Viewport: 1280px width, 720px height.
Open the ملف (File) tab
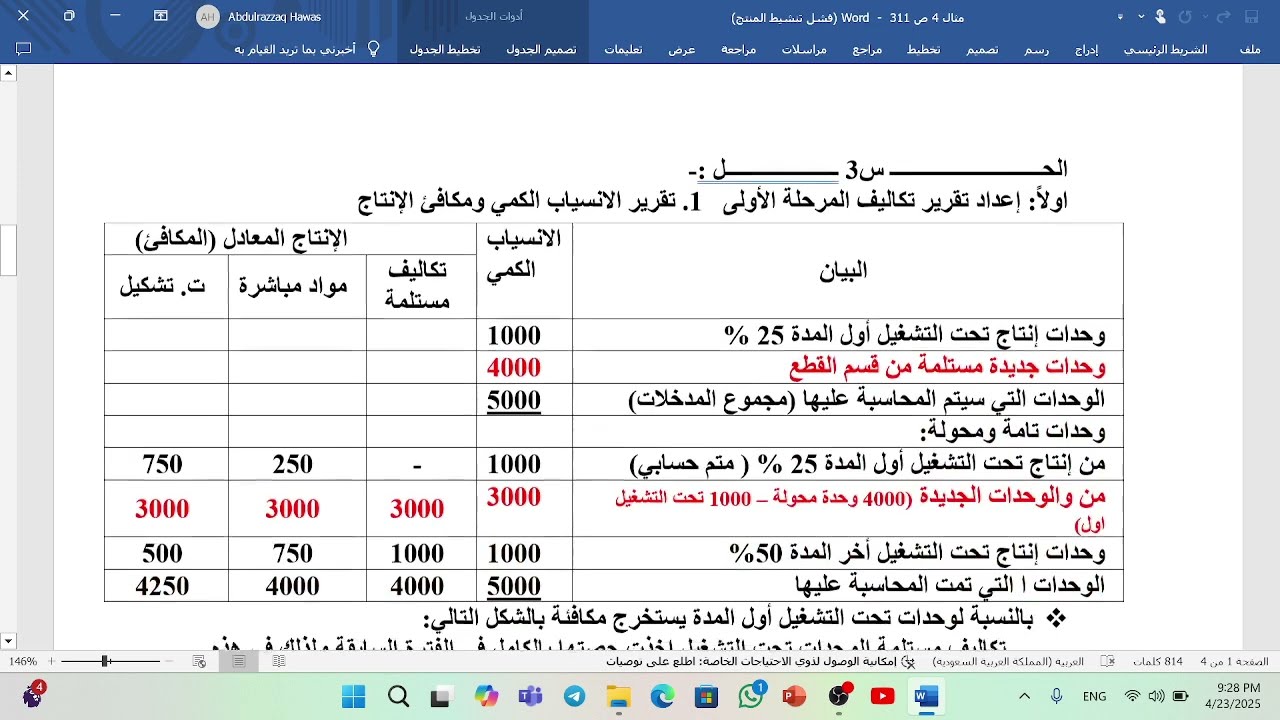(1250, 49)
